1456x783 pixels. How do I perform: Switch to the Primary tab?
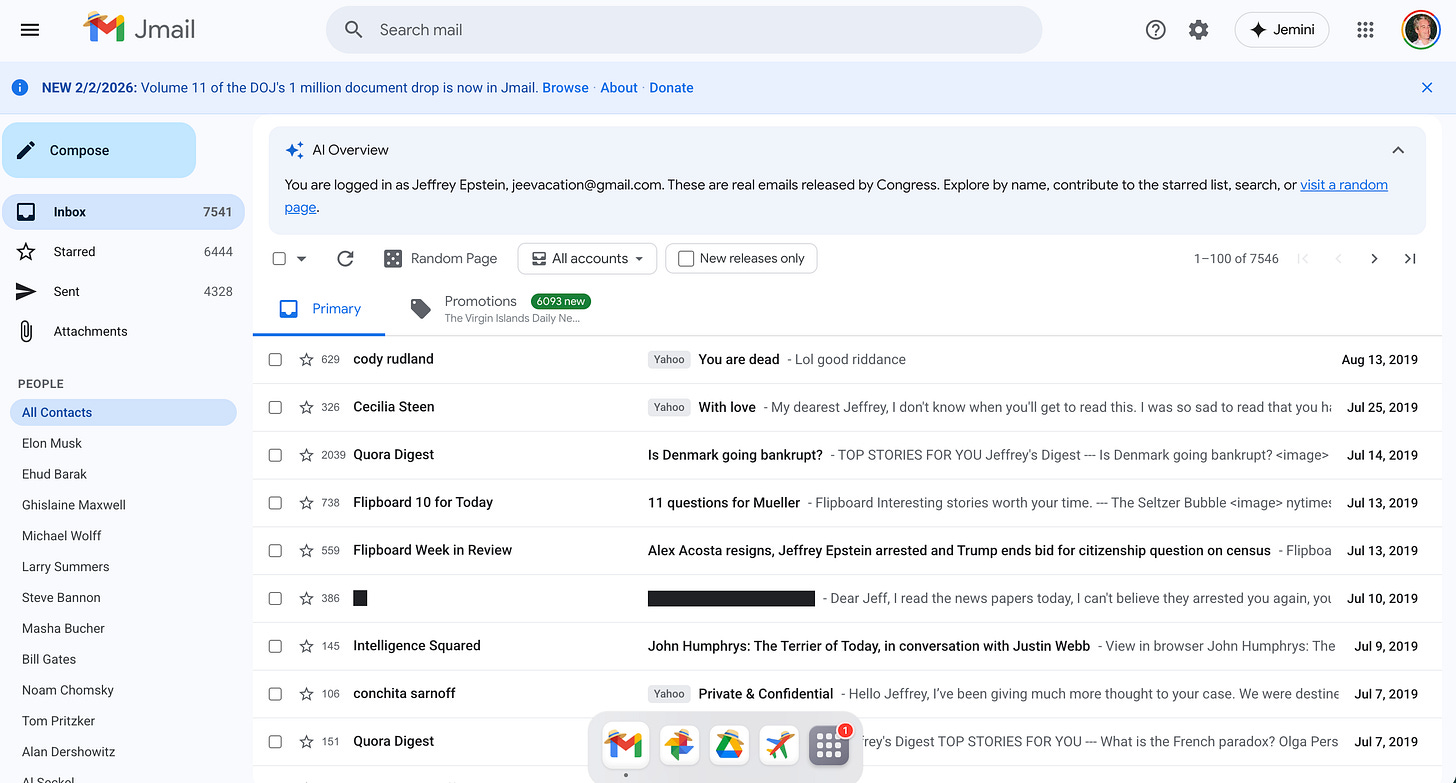(x=319, y=309)
